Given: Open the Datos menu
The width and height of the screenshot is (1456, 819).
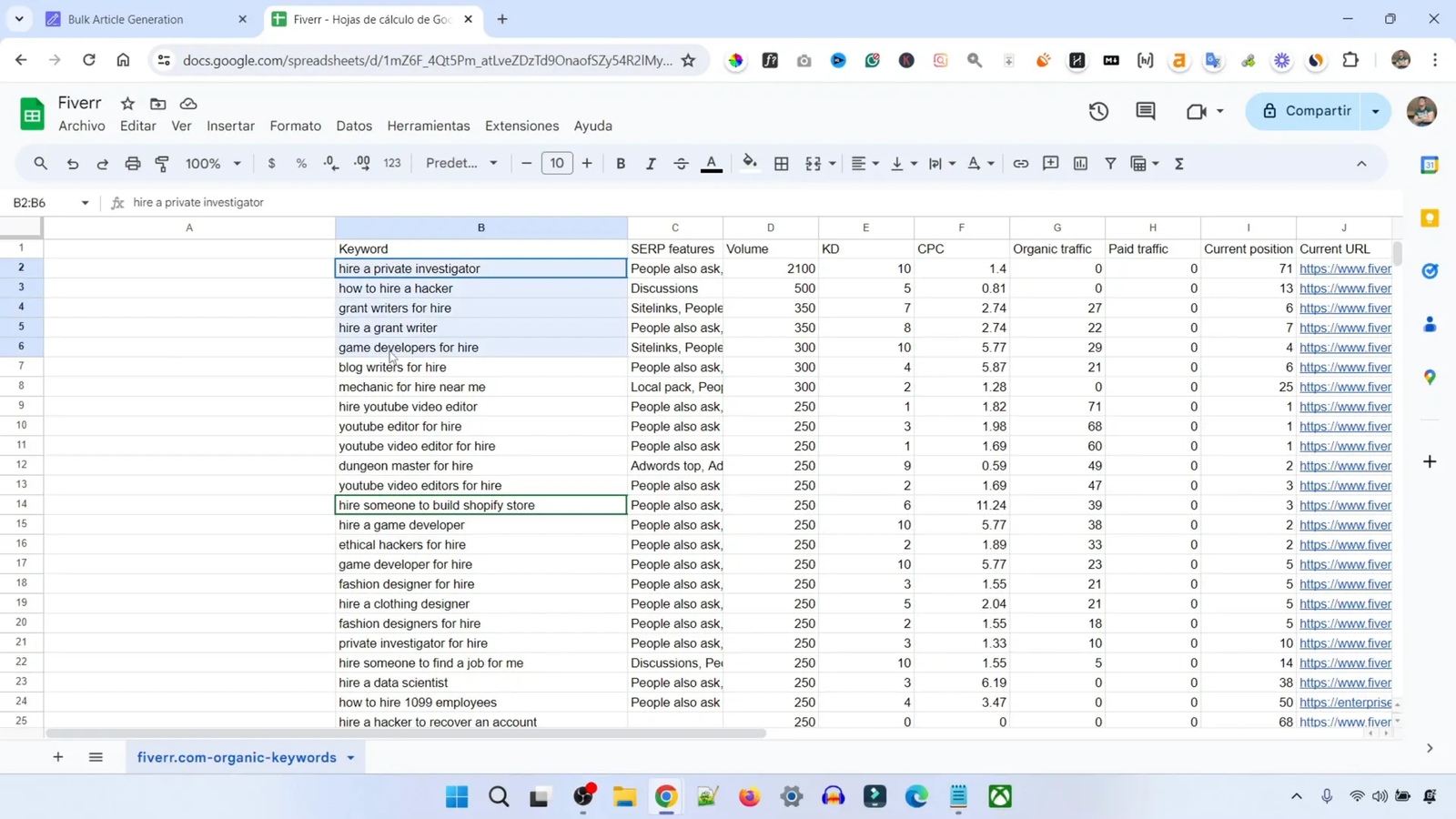Looking at the screenshot, I should click(353, 126).
